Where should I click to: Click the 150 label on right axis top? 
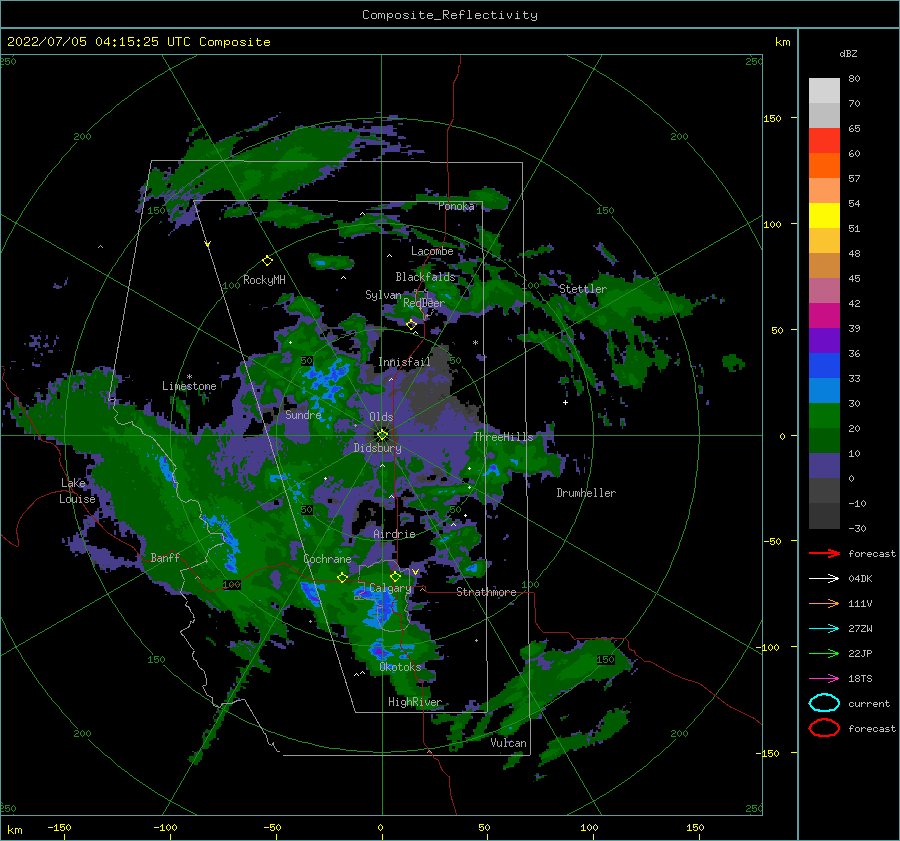pos(772,118)
